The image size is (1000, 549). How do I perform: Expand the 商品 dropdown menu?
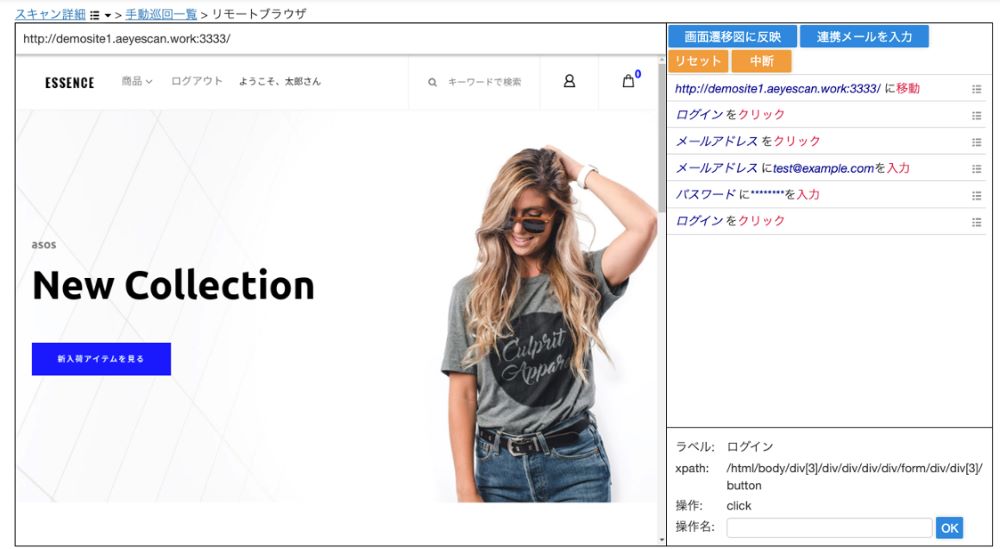coord(136,81)
